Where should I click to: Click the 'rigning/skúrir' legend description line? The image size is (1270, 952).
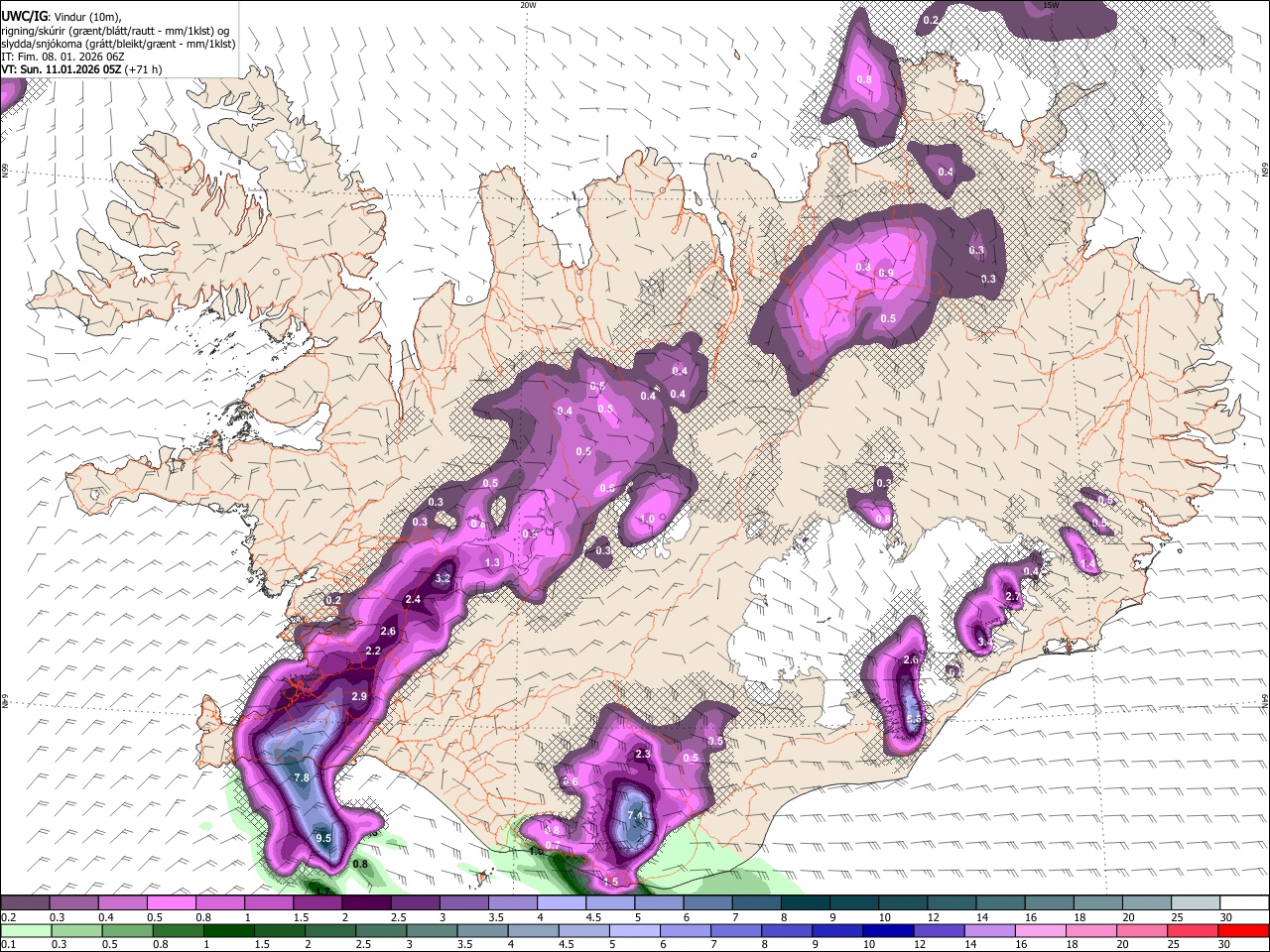click(x=115, y=31)
